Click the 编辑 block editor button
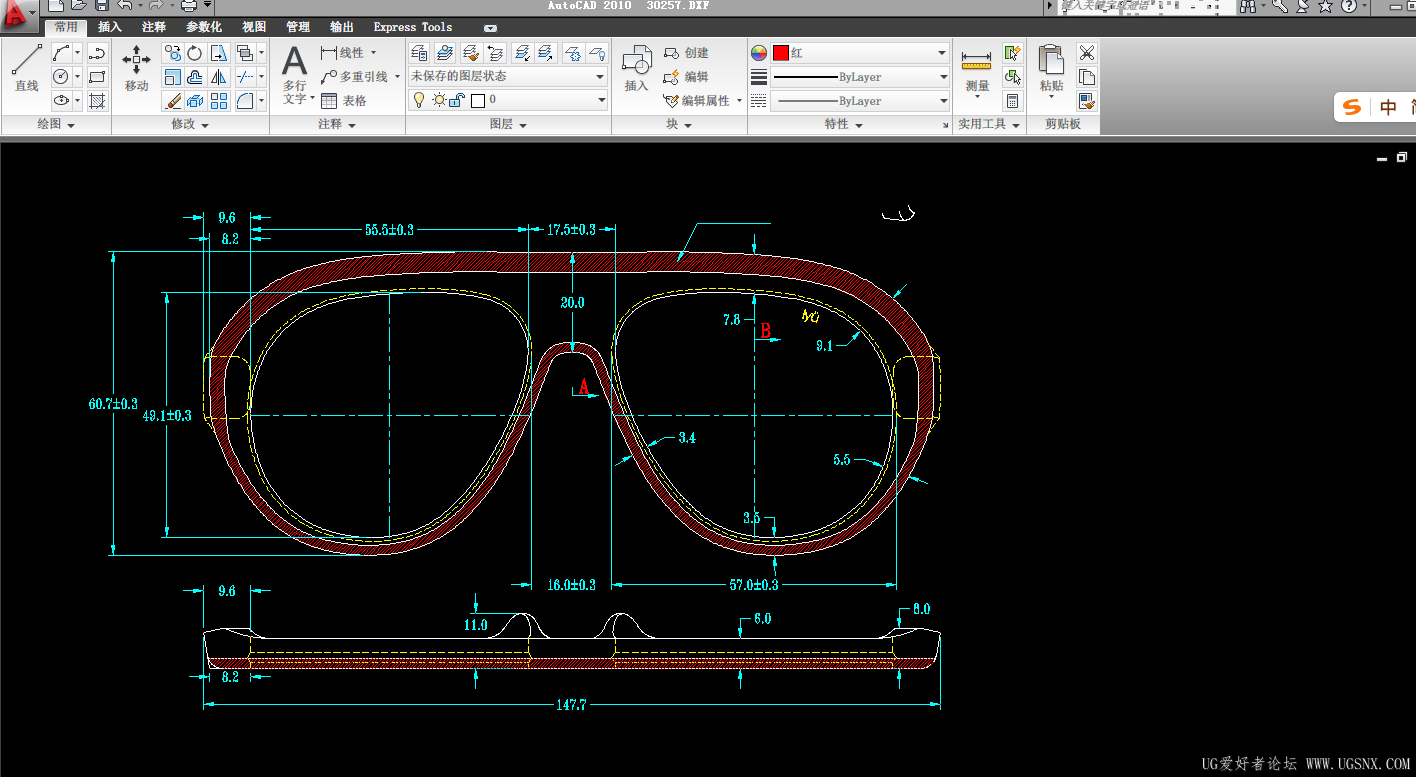The image size is (1416, 777). click(686, 77)
